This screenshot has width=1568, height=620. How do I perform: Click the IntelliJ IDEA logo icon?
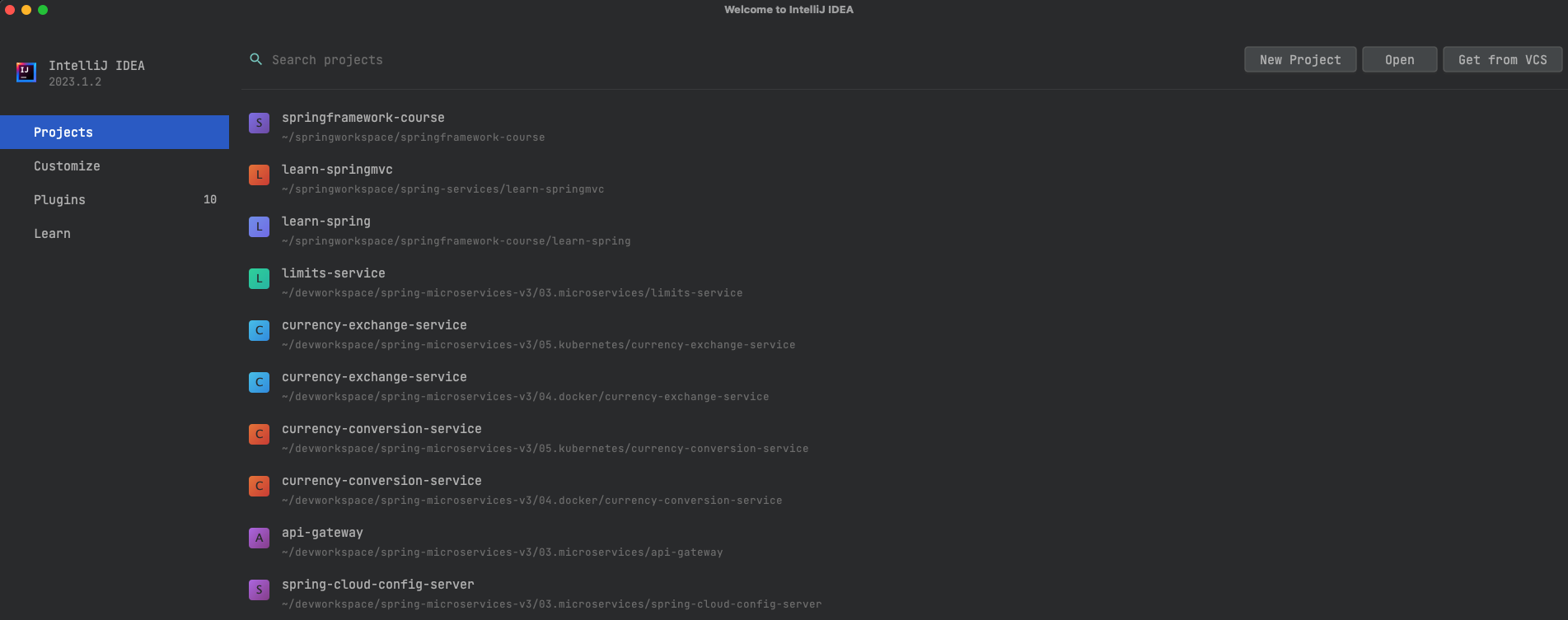point(26,72)
